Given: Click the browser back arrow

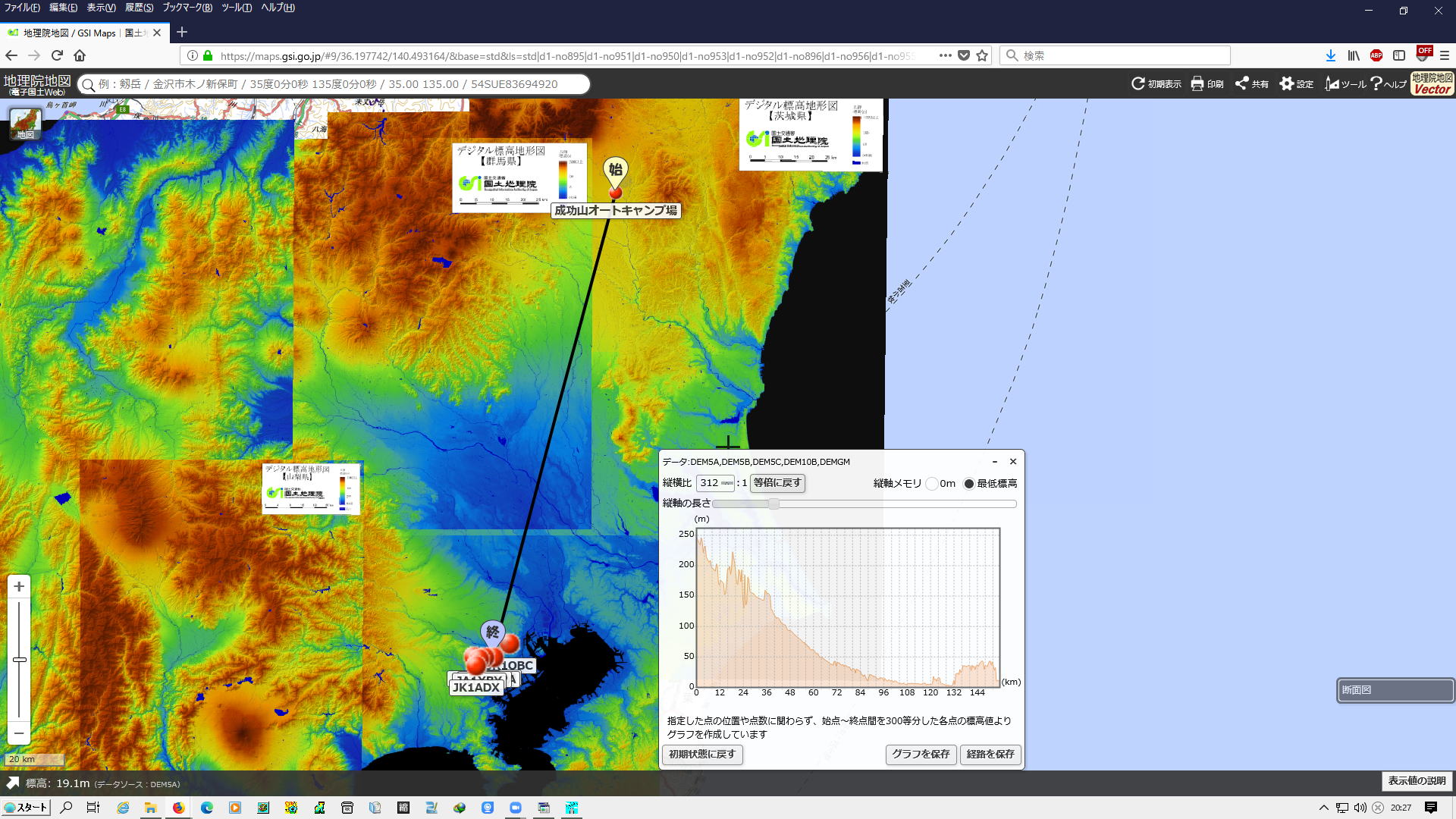Looking at the screenshot, I should tap(11, 55).
